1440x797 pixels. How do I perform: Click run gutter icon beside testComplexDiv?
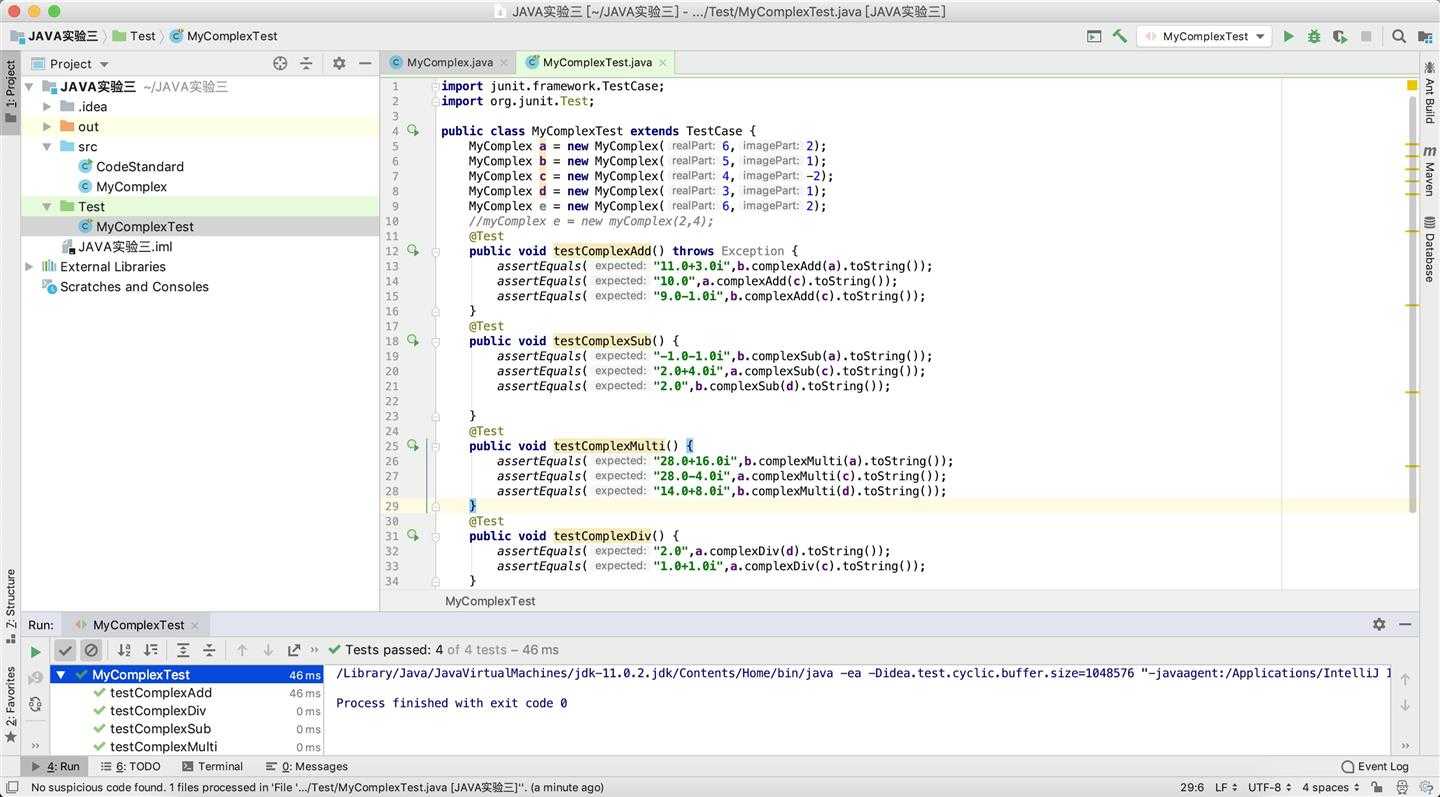(412, 536)
